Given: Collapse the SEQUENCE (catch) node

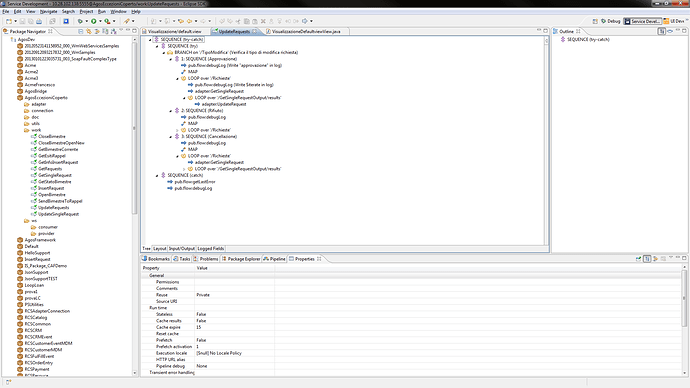Looking at the screenshot, I should coord(157,175).
